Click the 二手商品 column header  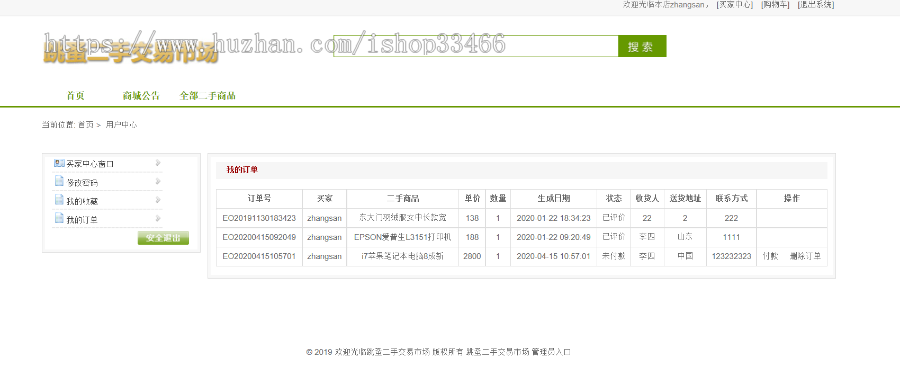[x=402, y=199]
